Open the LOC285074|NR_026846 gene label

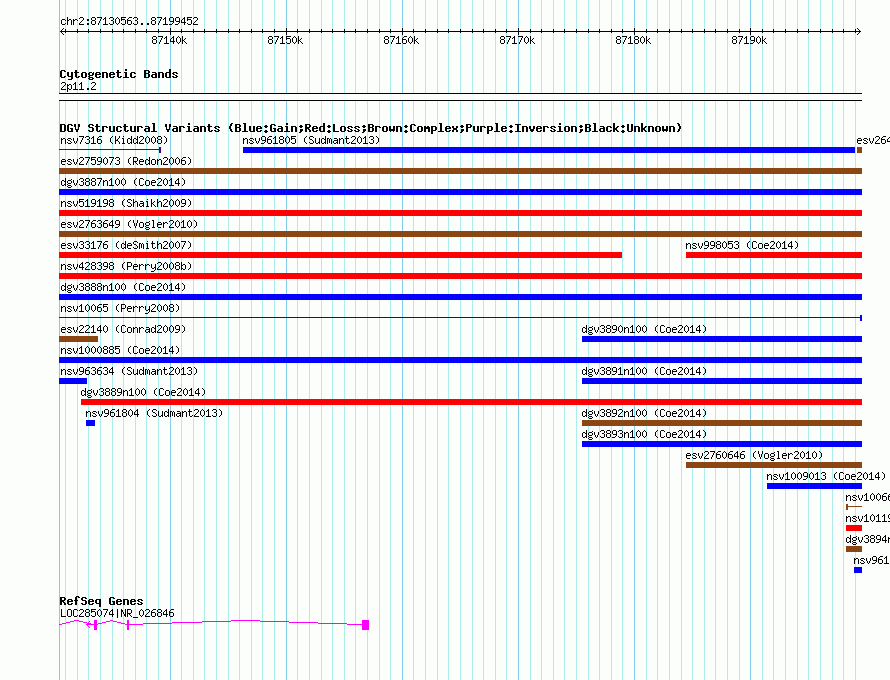click(x=117, y=613)
